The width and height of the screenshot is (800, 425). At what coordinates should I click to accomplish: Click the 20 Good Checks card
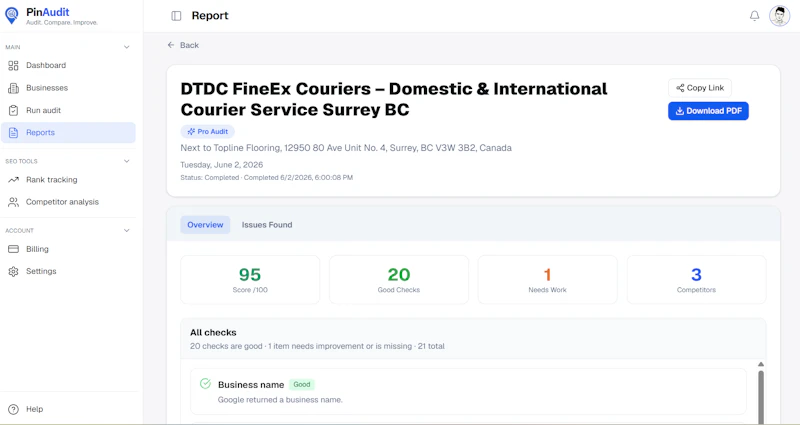(x=399, y=280)
